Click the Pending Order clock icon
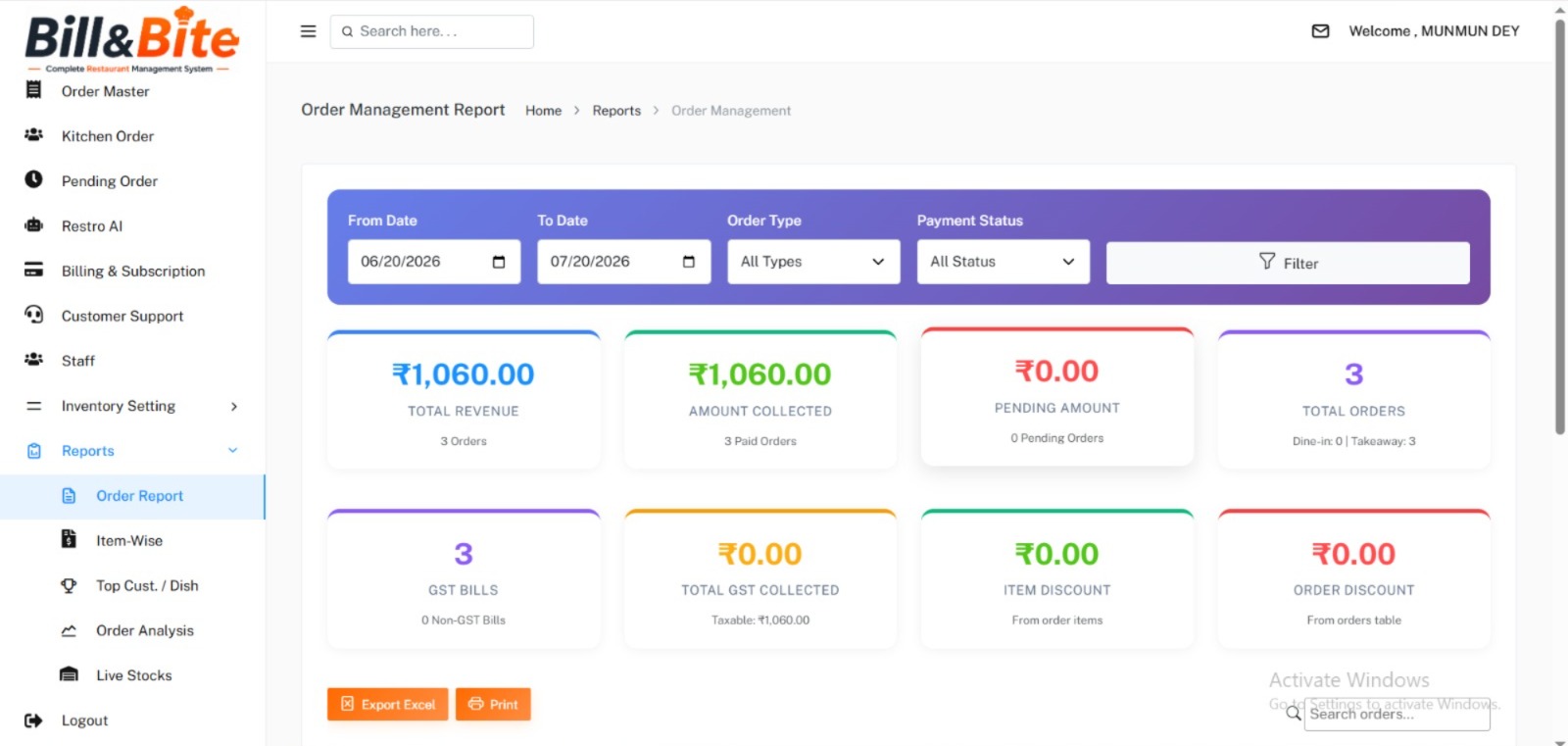This screenshot has width=1568, height=746. [33, 179]
